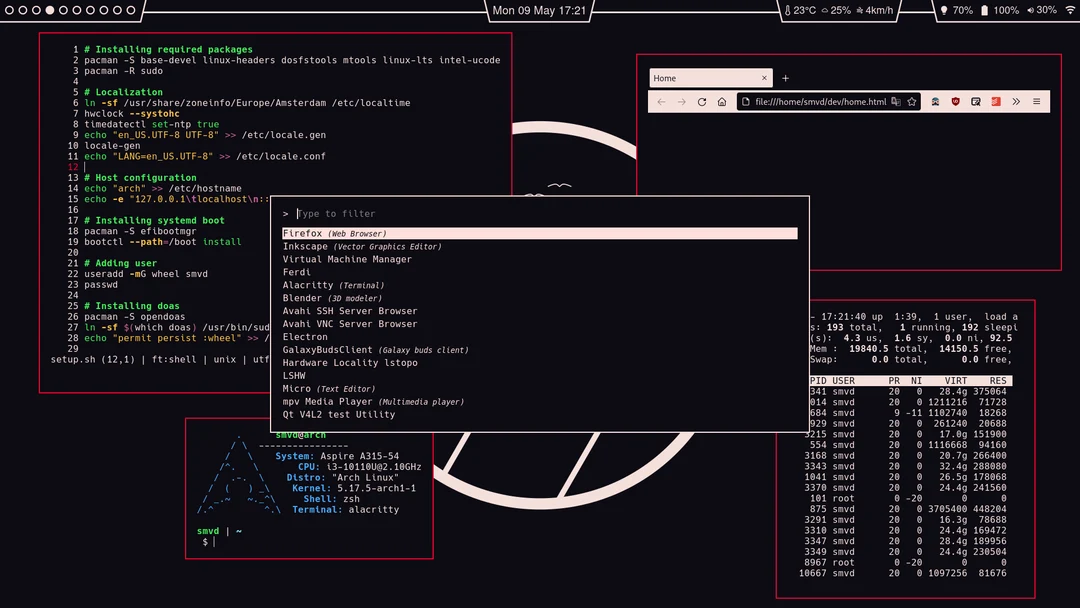Image resolution: width=1080 pixels, height=608 pixels.
Task: Toggle the bookmark star for home.html
Action: click(x=911, y=101)
